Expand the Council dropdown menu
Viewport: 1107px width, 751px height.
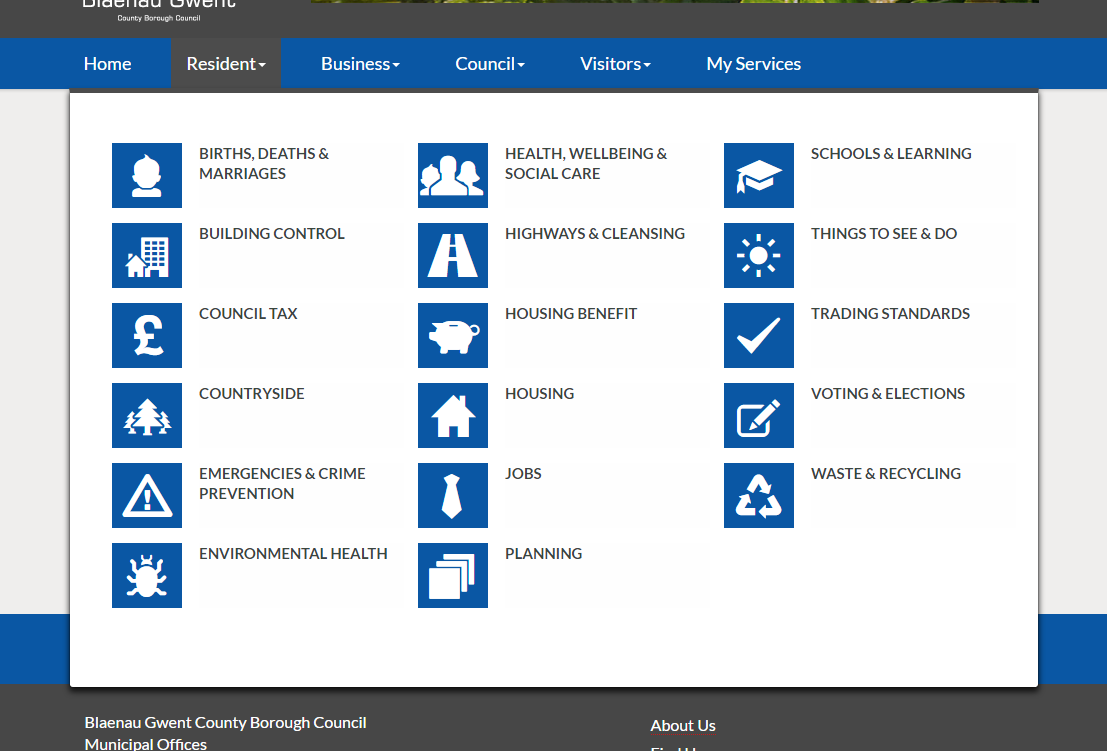click(490, 64)
